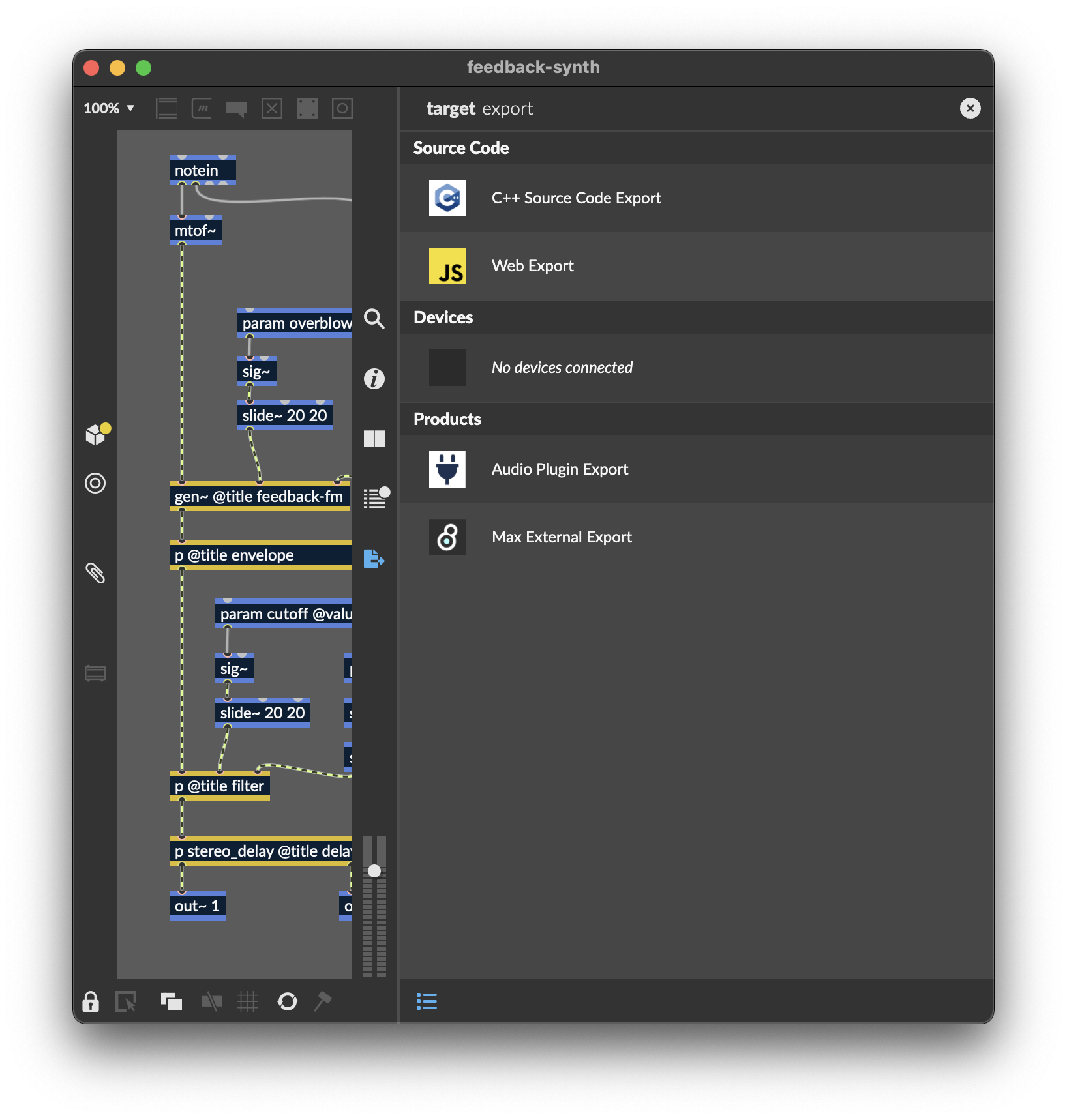This screenshot has width=1067, height=1120.
Task: Open the zoom level dropdown at 100%
Action: tap(109, 108)
